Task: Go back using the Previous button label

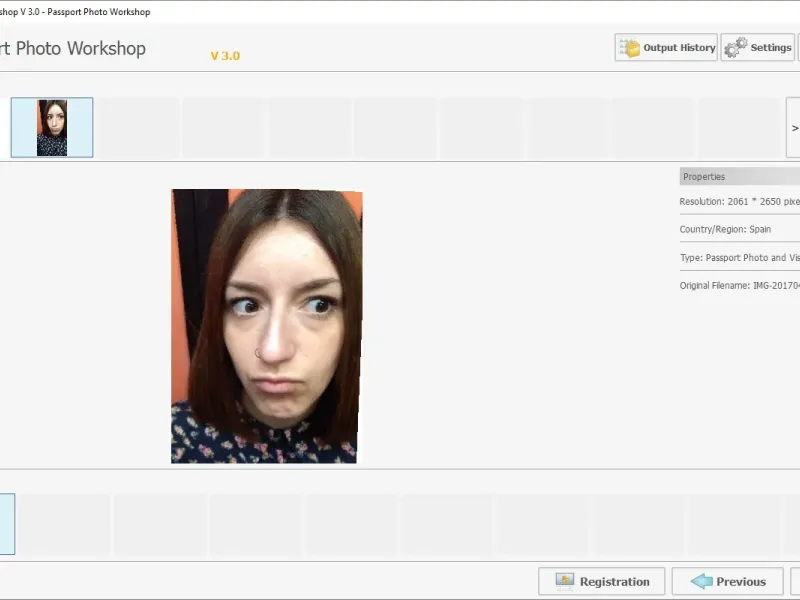Action: click(741, 582)
